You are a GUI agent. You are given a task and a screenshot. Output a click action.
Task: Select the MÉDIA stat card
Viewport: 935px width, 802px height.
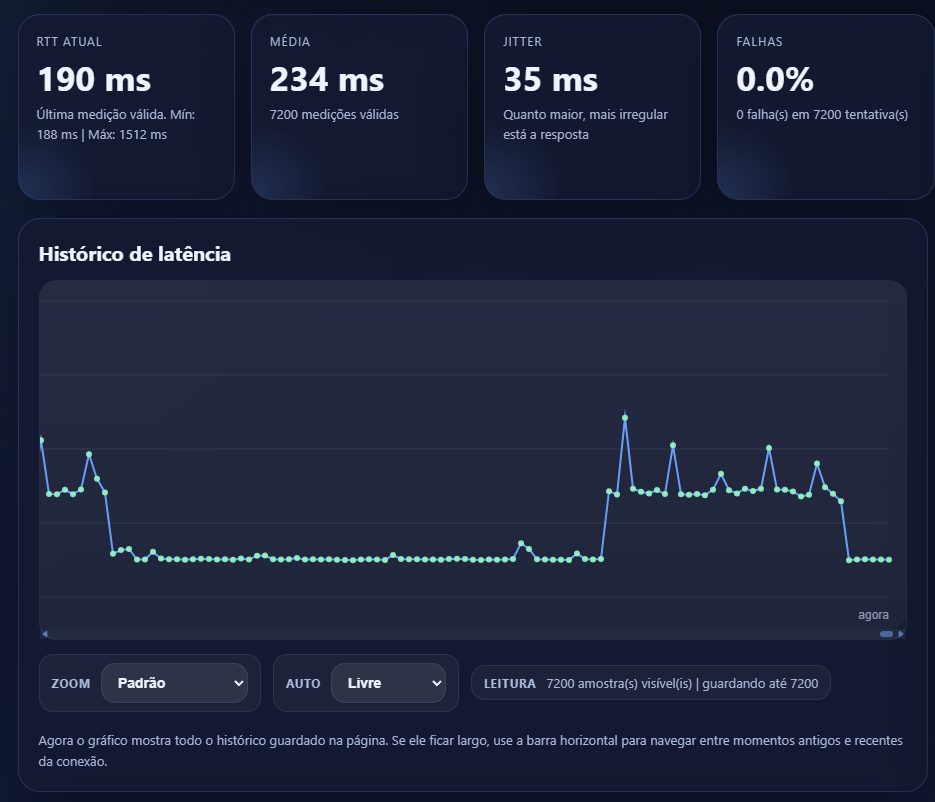[x=359, y=105]
